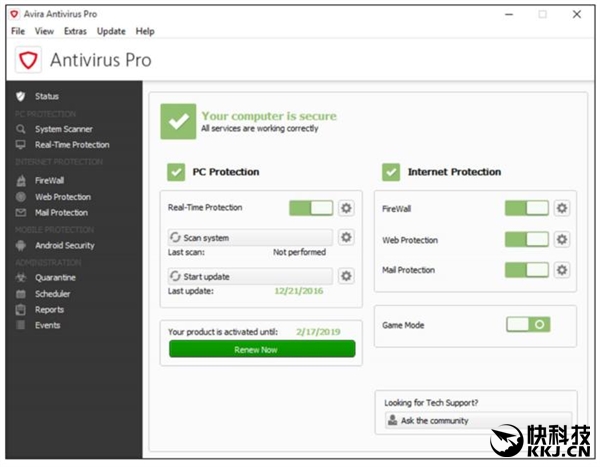The height and width of the screenshot is (467, 600).
Task: Click the System Scanner magnifier icon
Action: click(x=21, y=129)
